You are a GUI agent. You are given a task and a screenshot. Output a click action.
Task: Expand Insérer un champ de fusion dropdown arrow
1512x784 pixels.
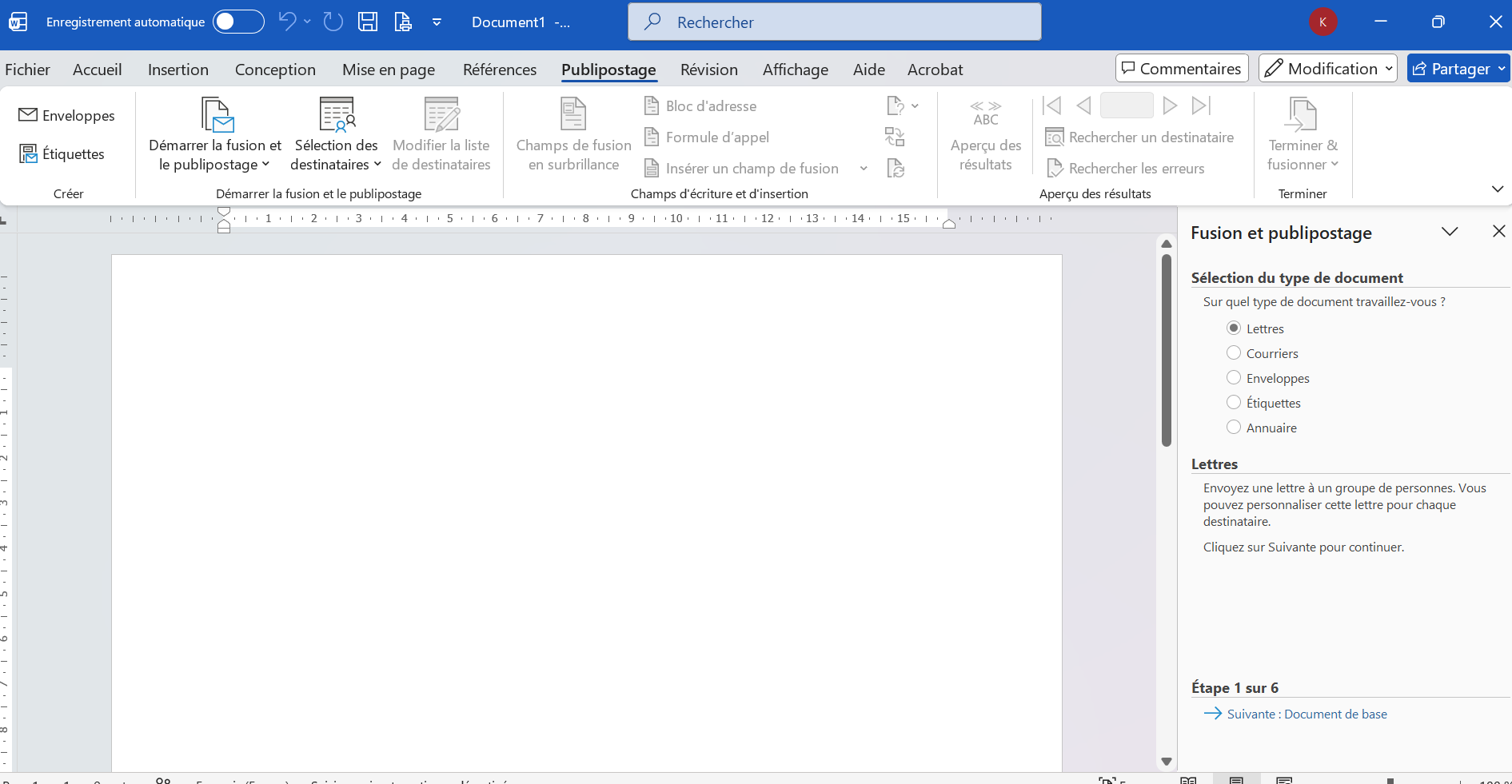tap(864, 168)
